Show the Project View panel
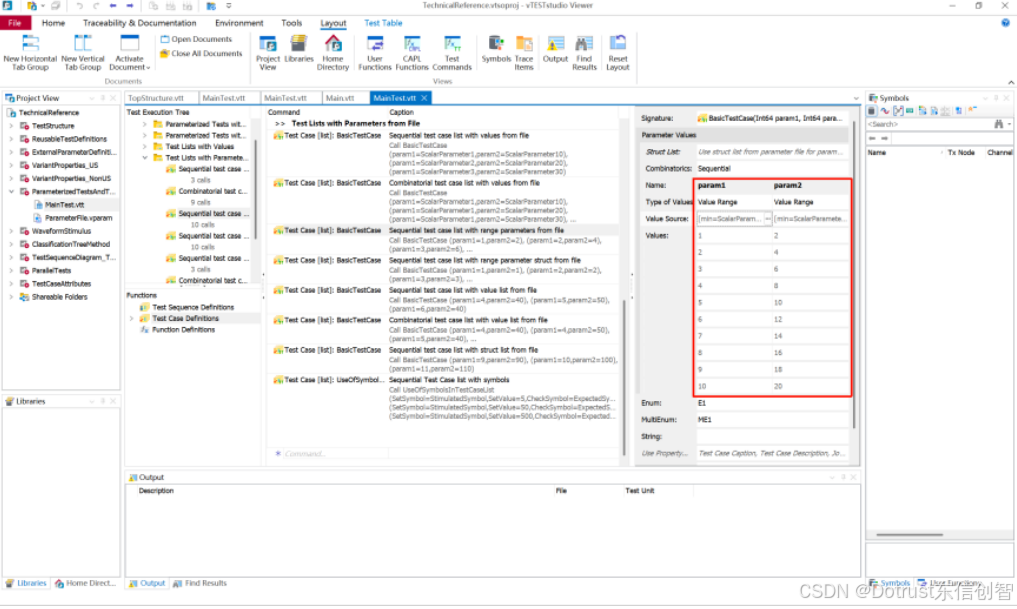 [268, 53]
